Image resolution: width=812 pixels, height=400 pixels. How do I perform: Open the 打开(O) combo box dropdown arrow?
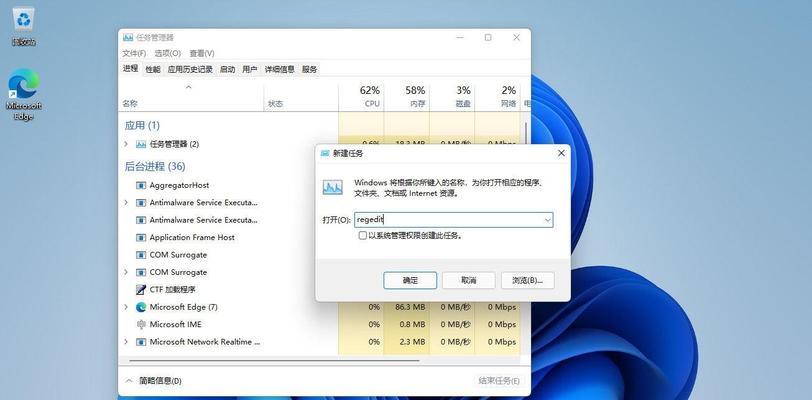click(547, 220)
